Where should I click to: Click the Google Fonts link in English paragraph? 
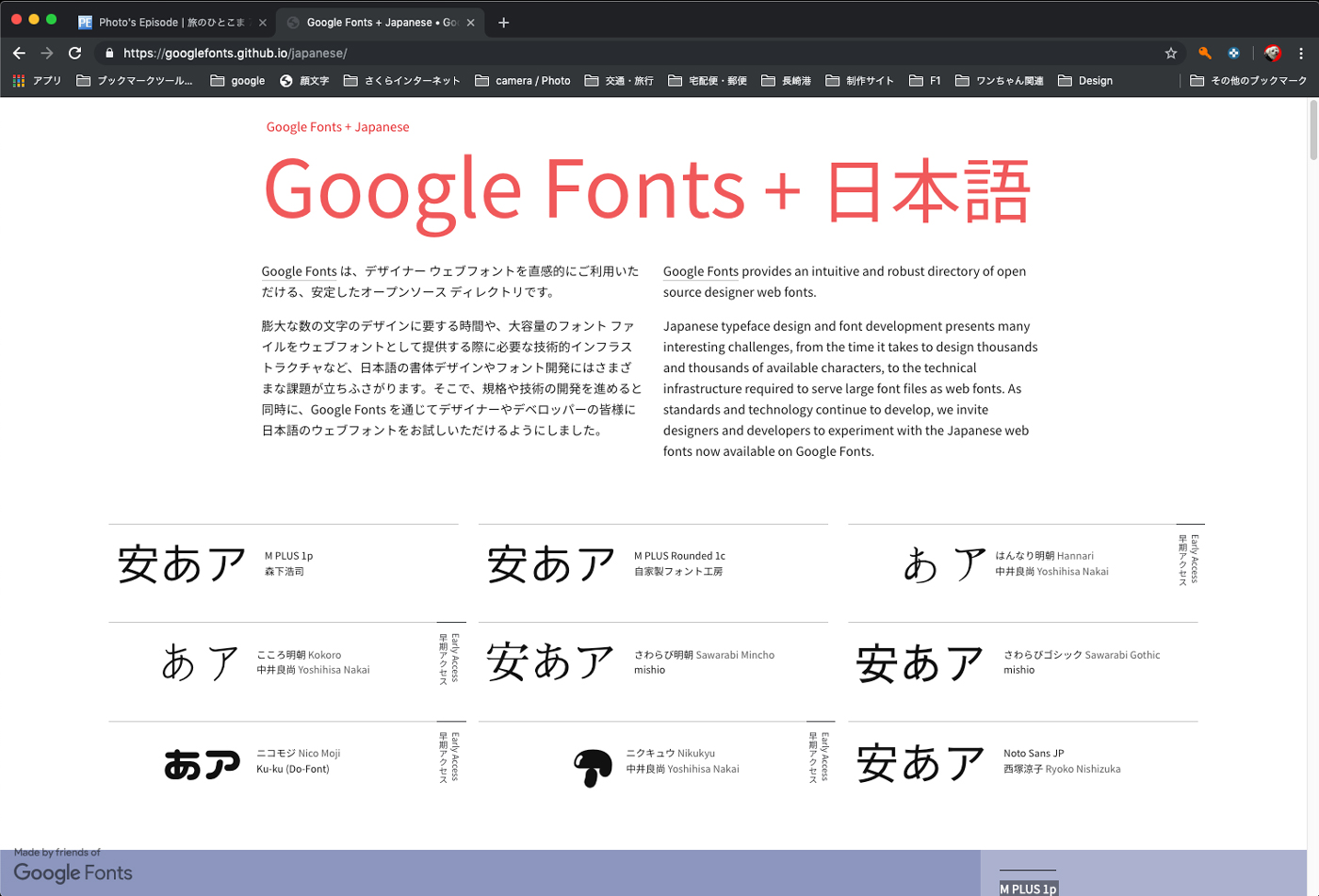[x=700, y=271]
